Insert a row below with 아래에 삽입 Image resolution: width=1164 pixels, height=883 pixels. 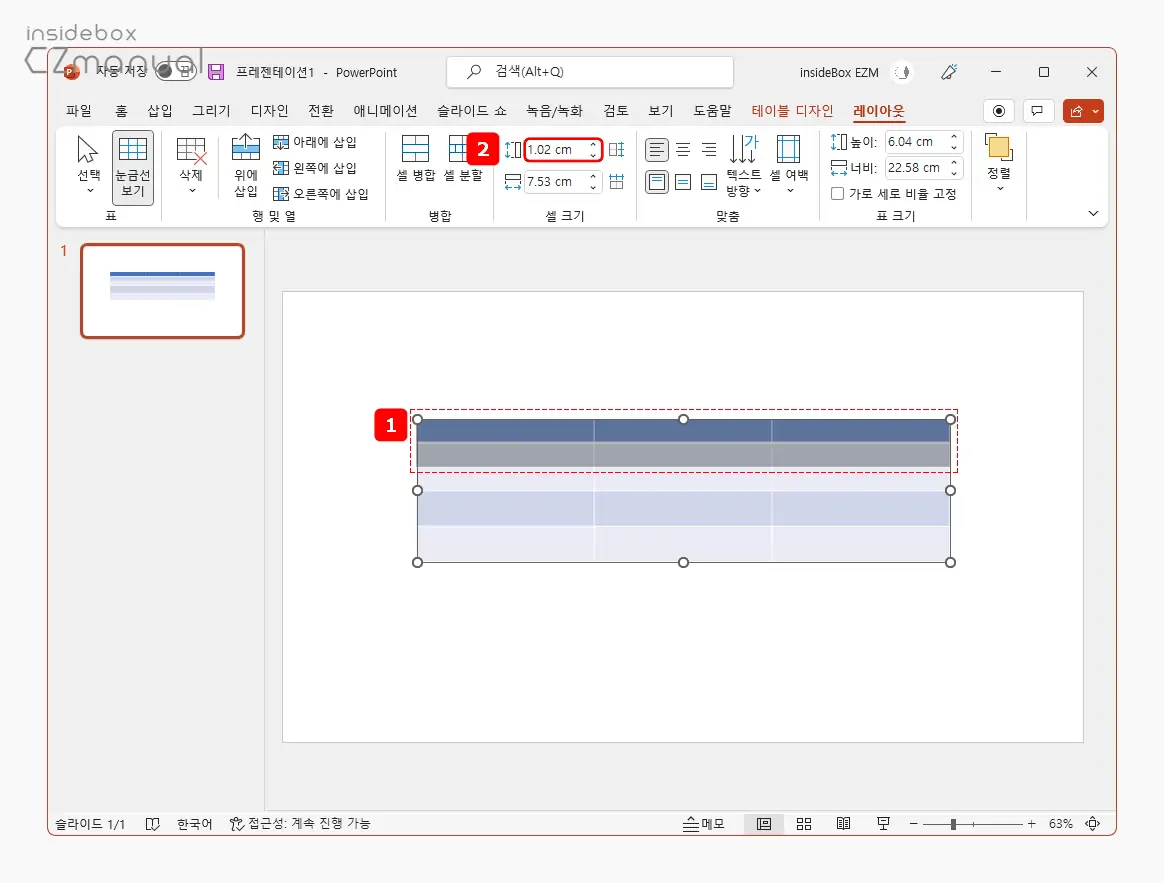click(315, 142)
